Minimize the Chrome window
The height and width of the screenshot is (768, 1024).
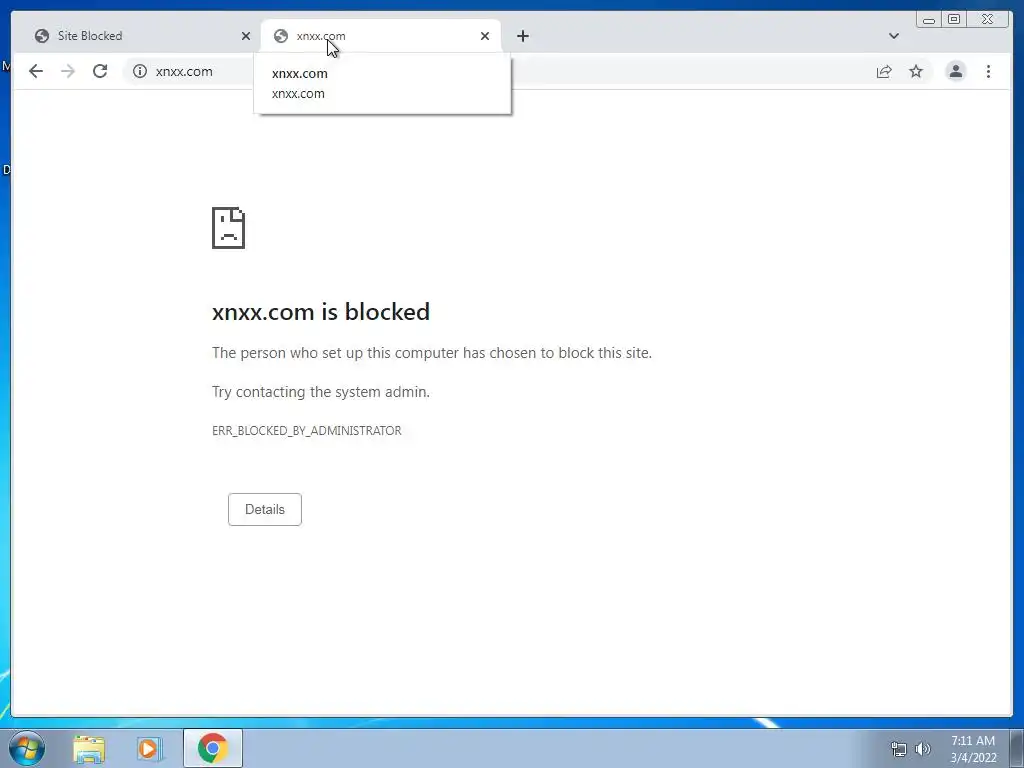click(x=929, y=20)
